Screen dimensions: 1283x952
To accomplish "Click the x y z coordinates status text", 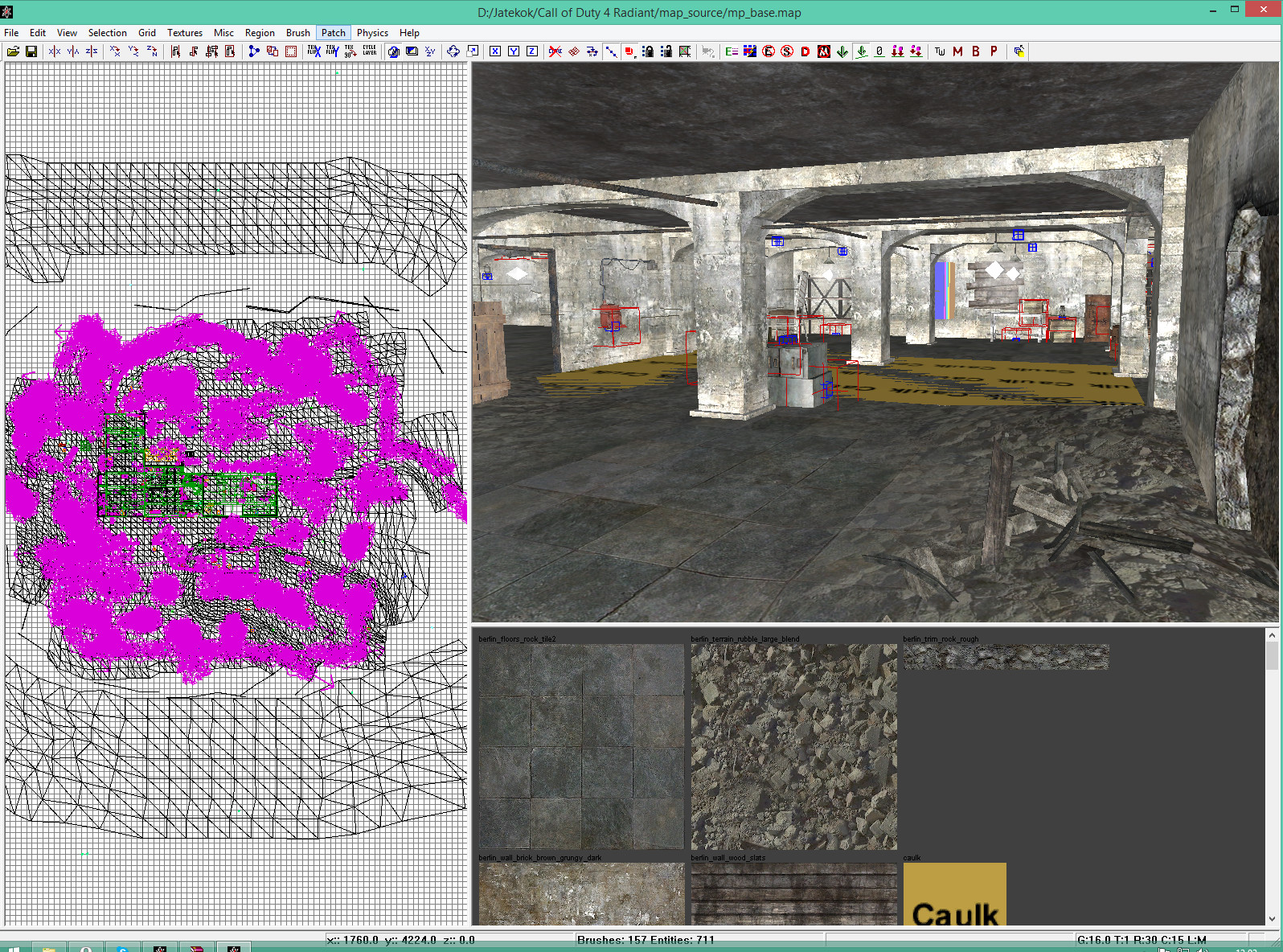I will 400,940.
